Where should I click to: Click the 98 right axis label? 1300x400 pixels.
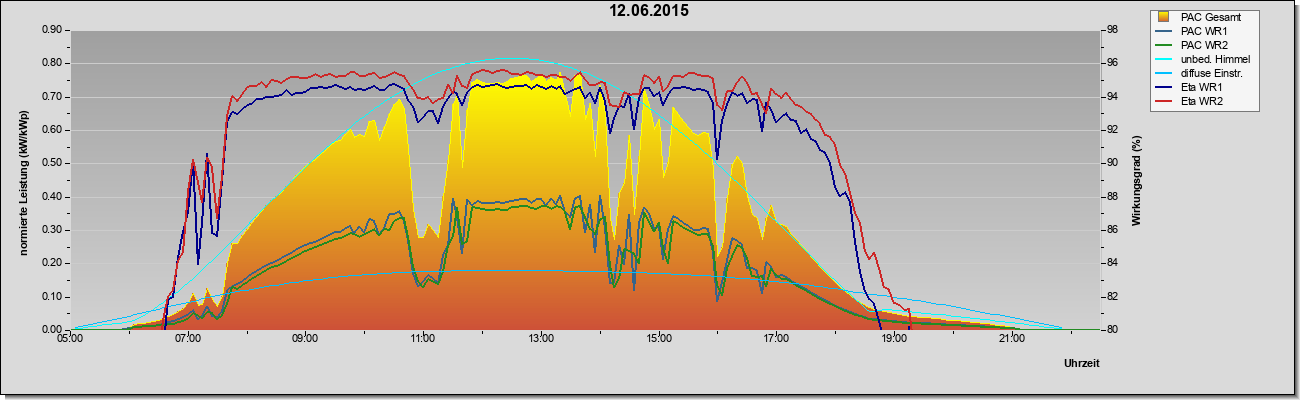(x=1103, y=30)
